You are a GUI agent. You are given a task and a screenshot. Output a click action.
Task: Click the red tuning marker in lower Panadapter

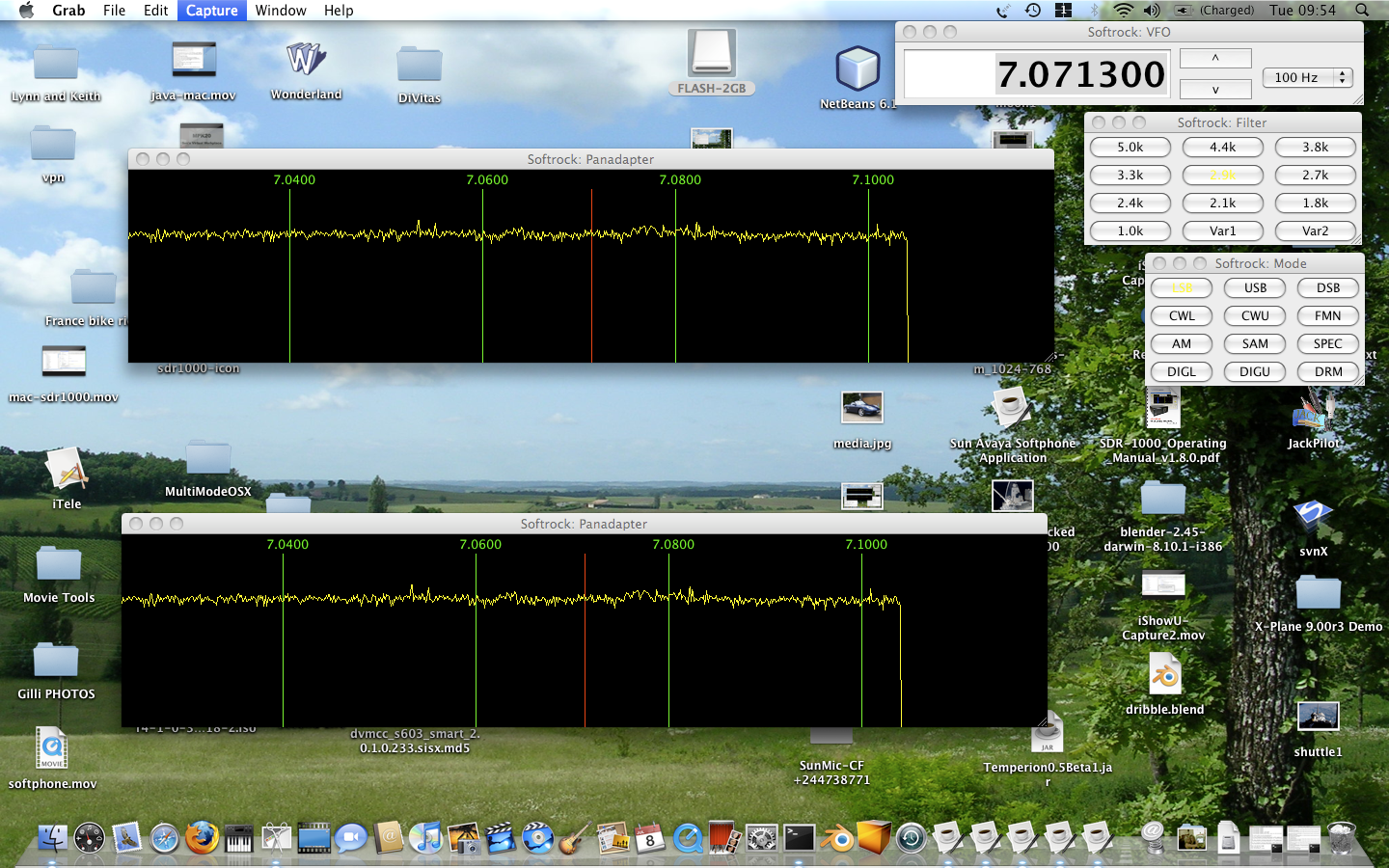pyautogui.click(x=585, y=640)
